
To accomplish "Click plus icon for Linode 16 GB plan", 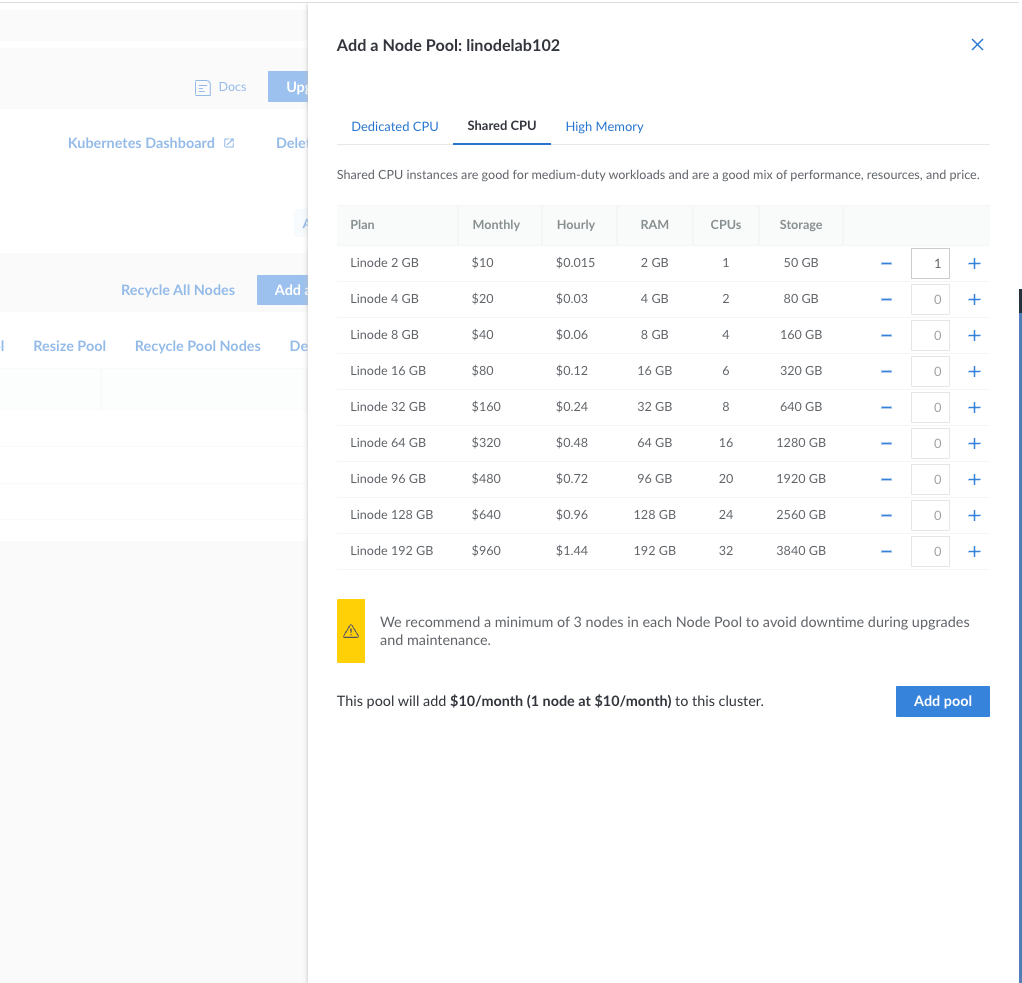I will [x=975, y=371].
